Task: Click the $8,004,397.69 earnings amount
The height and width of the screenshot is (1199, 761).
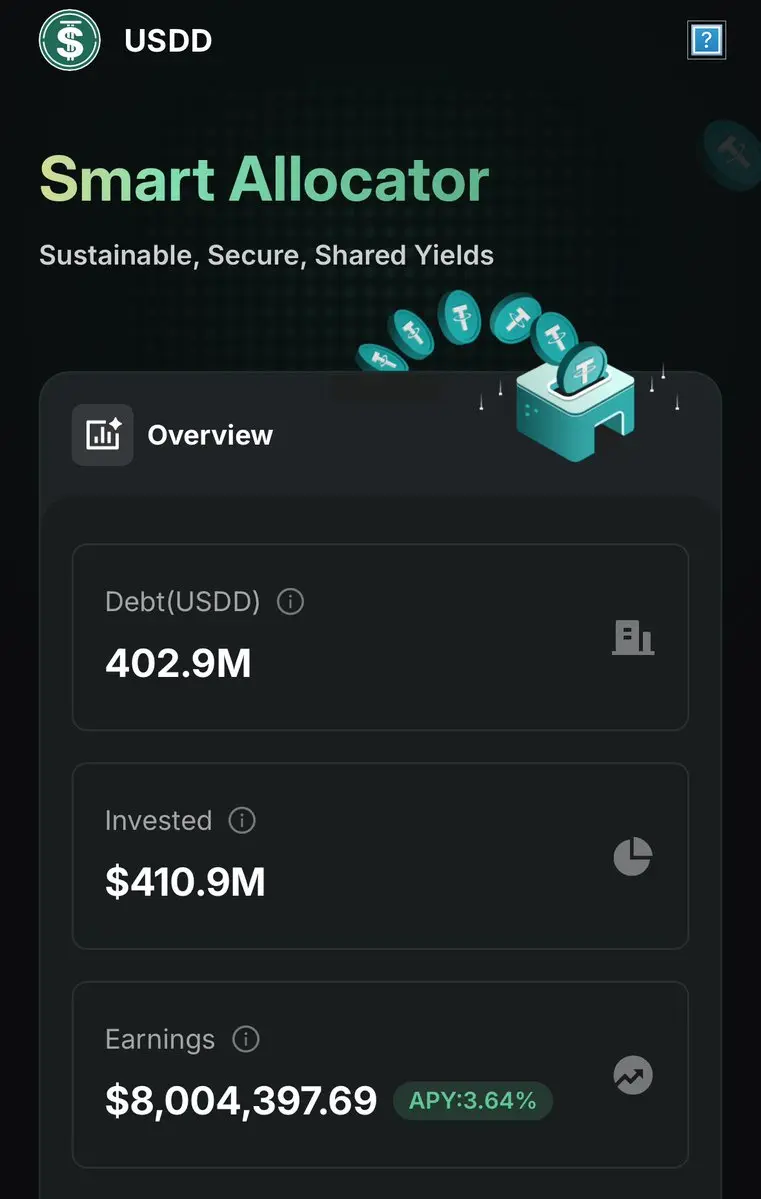Action: 241,1101
